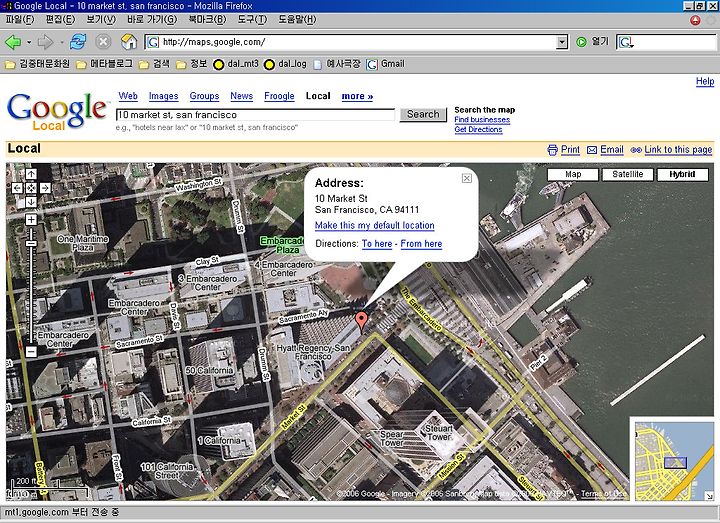Open the 도구(T) menu

(252, 19)
